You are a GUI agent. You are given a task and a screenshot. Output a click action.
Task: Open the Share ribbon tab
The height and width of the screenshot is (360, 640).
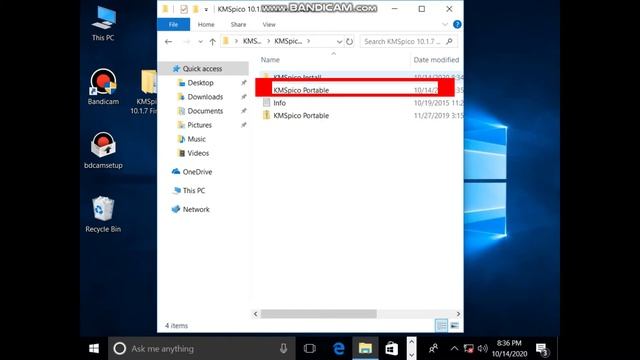[238, 24]
